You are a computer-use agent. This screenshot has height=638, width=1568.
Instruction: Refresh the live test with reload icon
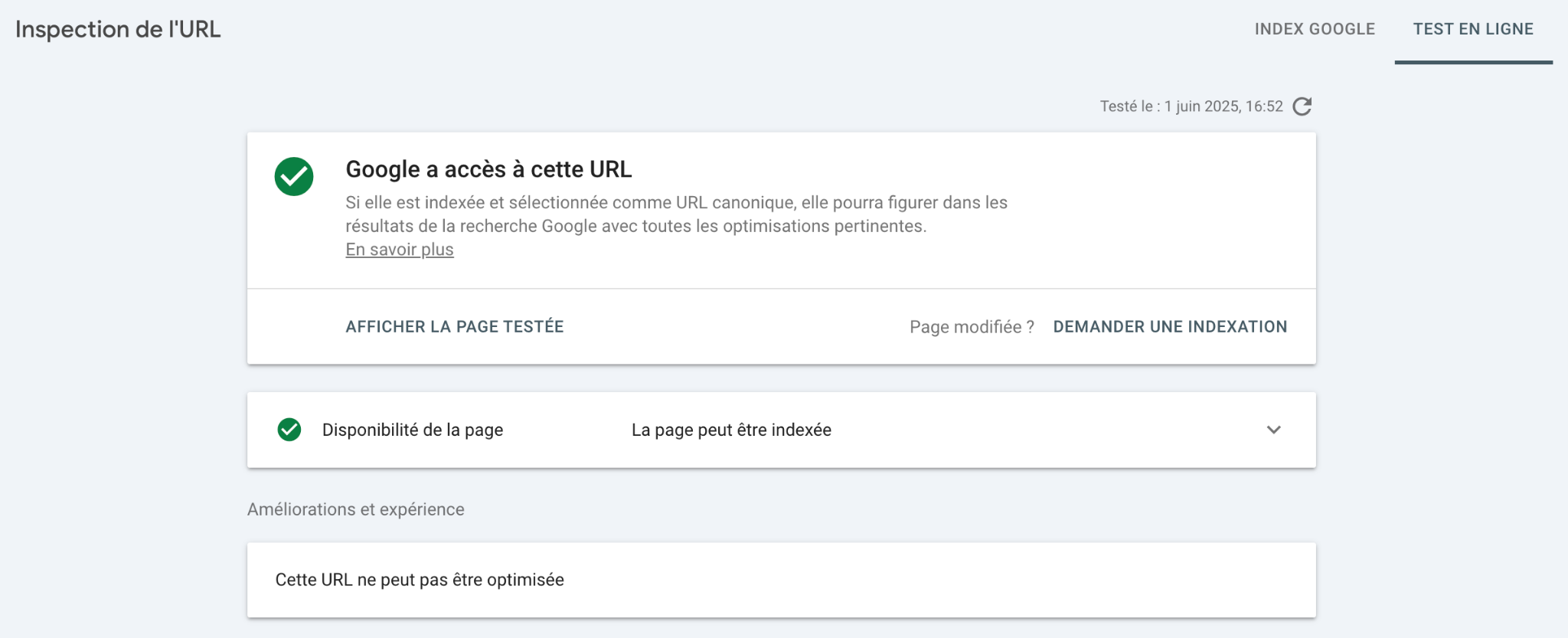[1302, 106]
